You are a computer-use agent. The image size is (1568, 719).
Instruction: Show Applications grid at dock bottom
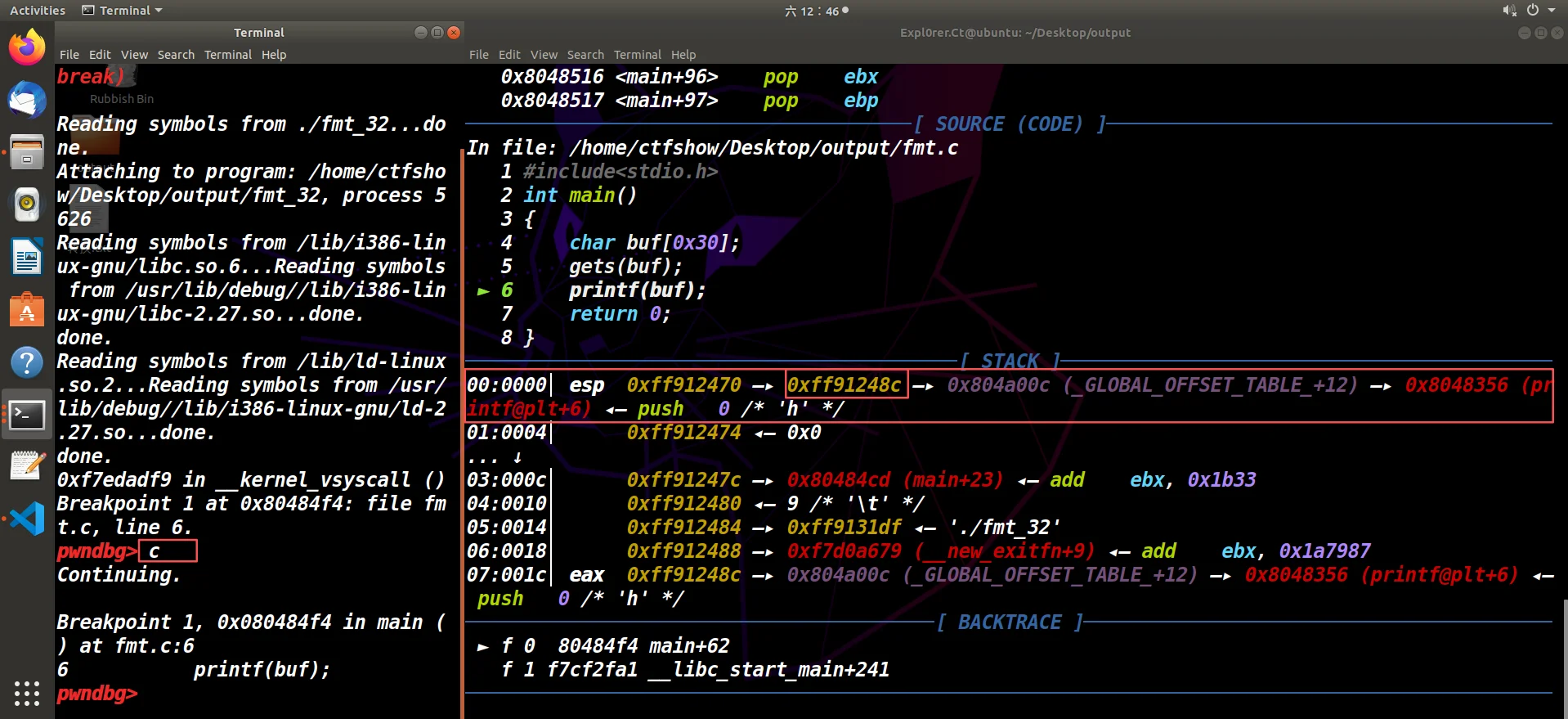point(27,693)
